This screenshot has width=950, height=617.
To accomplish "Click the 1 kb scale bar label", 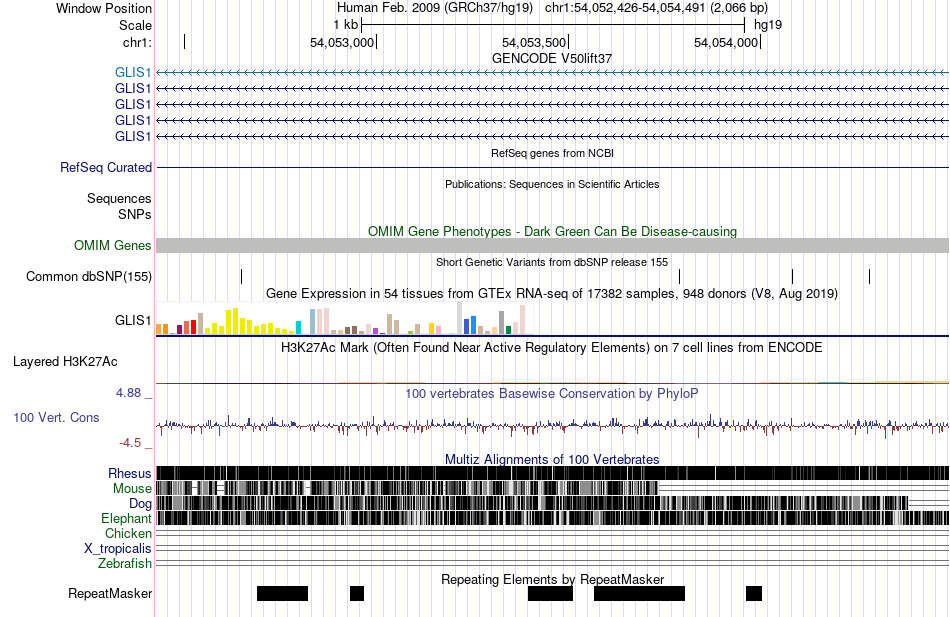I will pyautogui.click(x=345, y=25).
